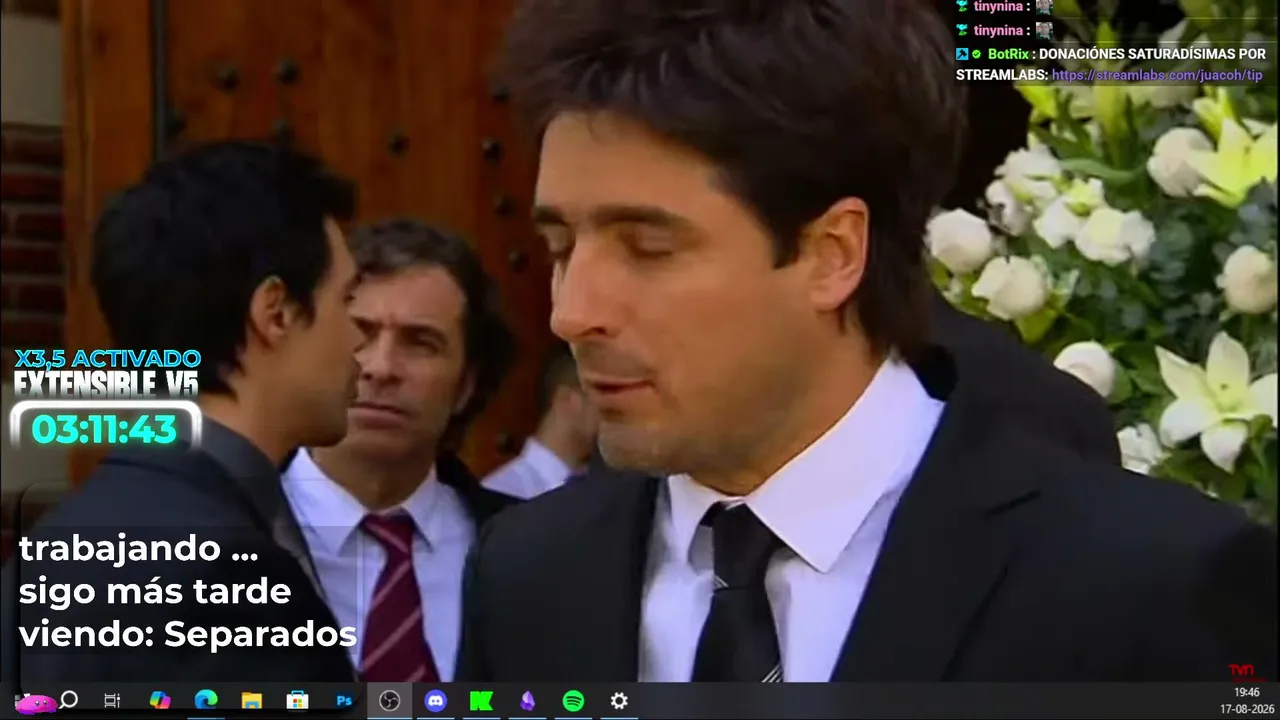Click the emote in second tinynina message

(x=1044, y=30)
